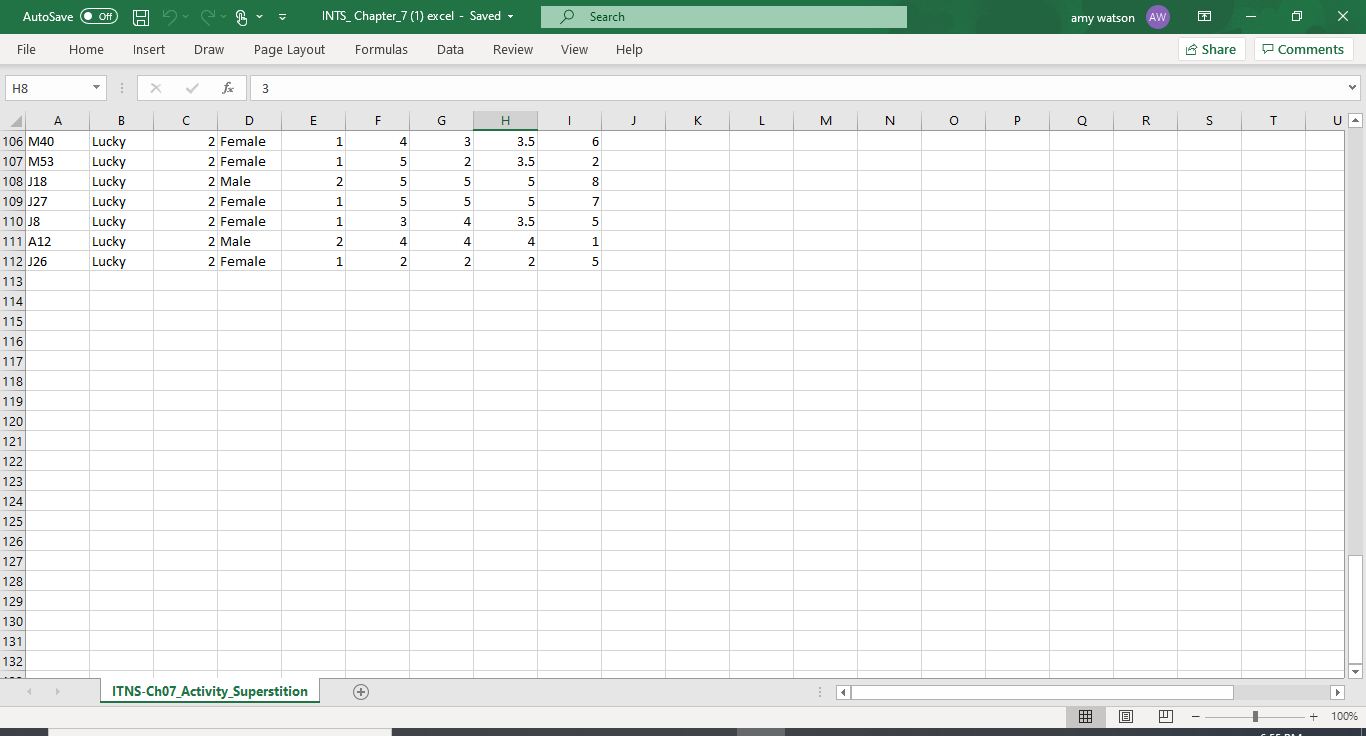Click horizontal scrollbar left arrow
1366x736 pixels.
point(843,692)
